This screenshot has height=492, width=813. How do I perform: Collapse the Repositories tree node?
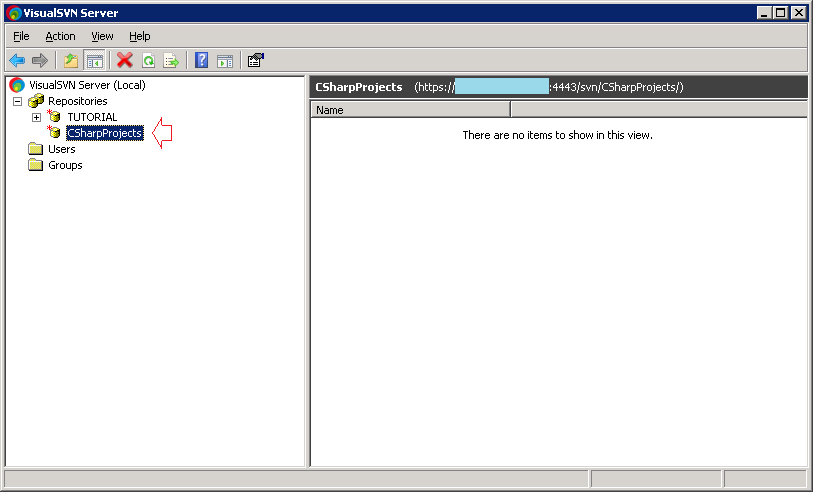(18, 101)
